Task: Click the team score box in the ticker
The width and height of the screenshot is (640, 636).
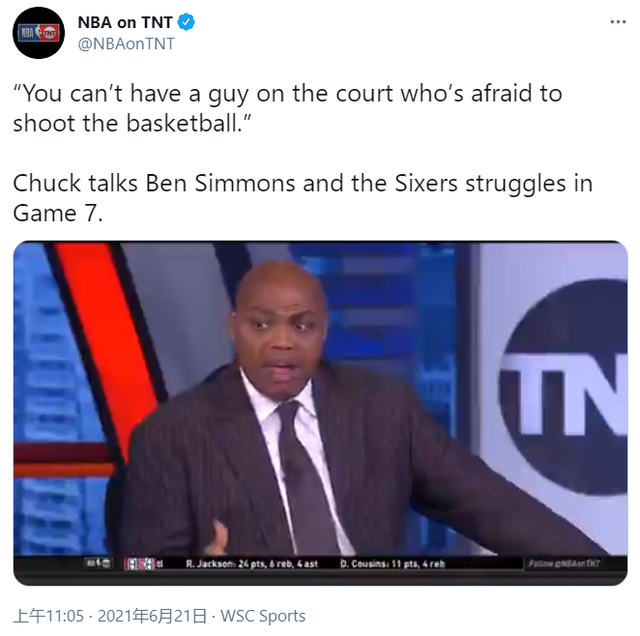Action: click(143, 564)
